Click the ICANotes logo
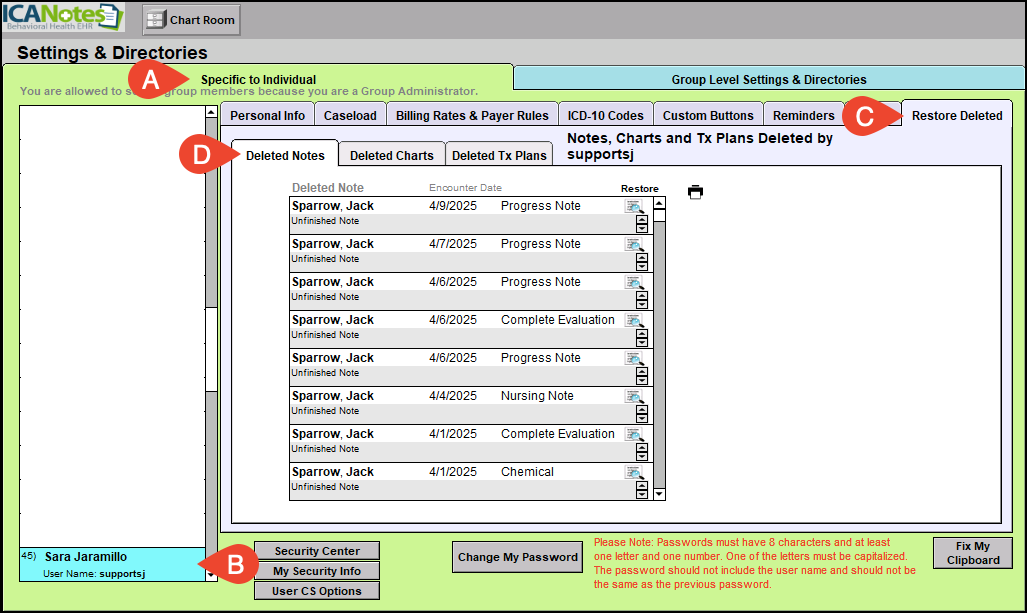 (x=62, y=18)
